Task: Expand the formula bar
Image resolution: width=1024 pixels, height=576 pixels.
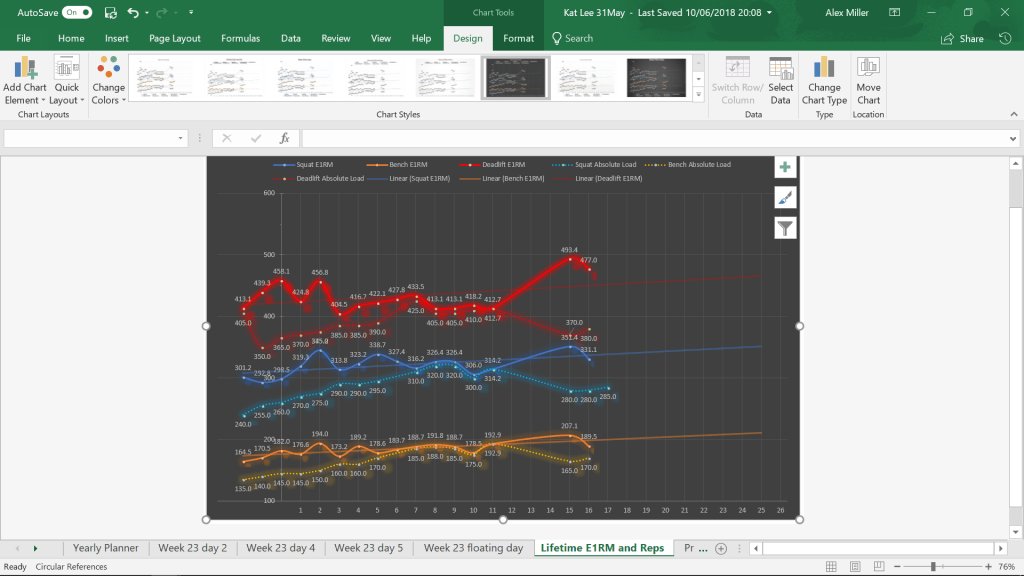Action: [x=1013, y=138]
